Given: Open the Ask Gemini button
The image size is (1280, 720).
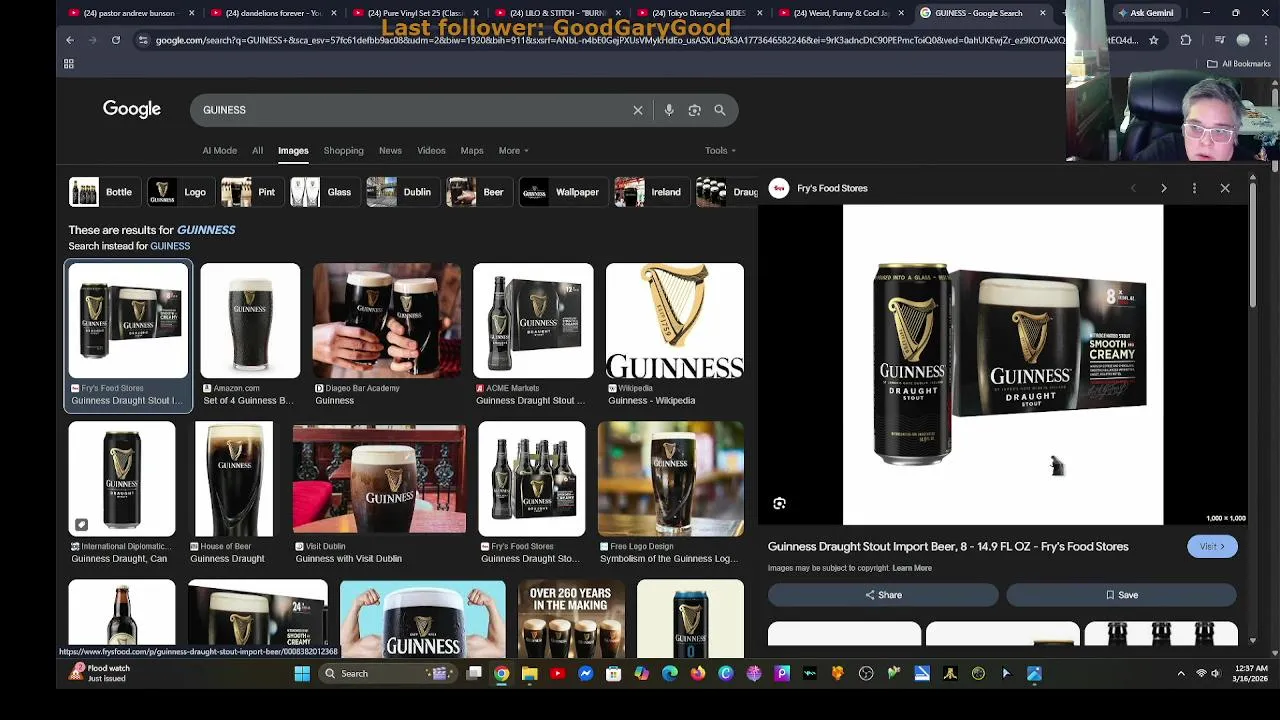Looking at the screenshot, I should pos(1145,13).
